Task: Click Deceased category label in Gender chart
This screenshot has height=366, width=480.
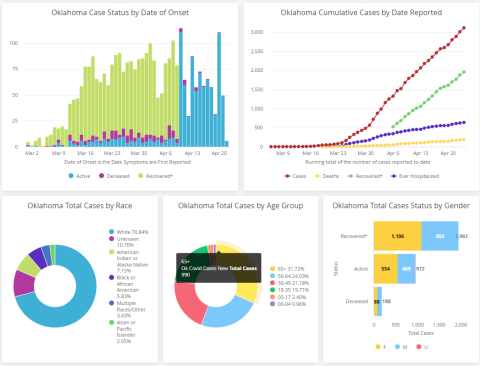Action: coord(357,301)
